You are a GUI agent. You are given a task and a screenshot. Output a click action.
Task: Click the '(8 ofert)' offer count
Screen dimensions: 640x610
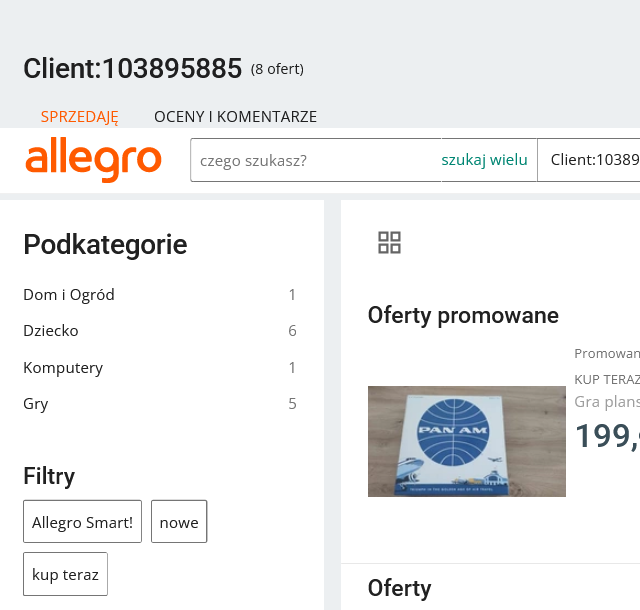coord(277,70)
